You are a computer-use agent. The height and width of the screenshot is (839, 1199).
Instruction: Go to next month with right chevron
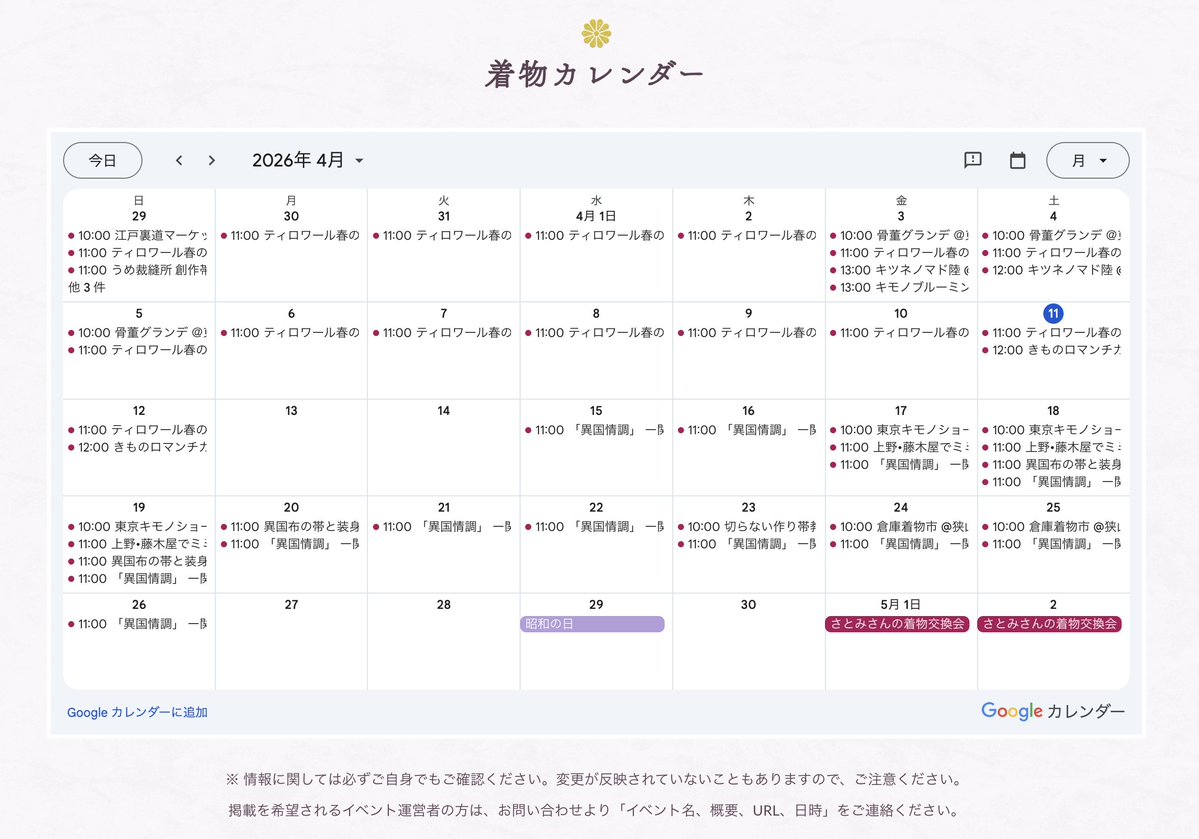pyautogui.click(x=212, y=161)
